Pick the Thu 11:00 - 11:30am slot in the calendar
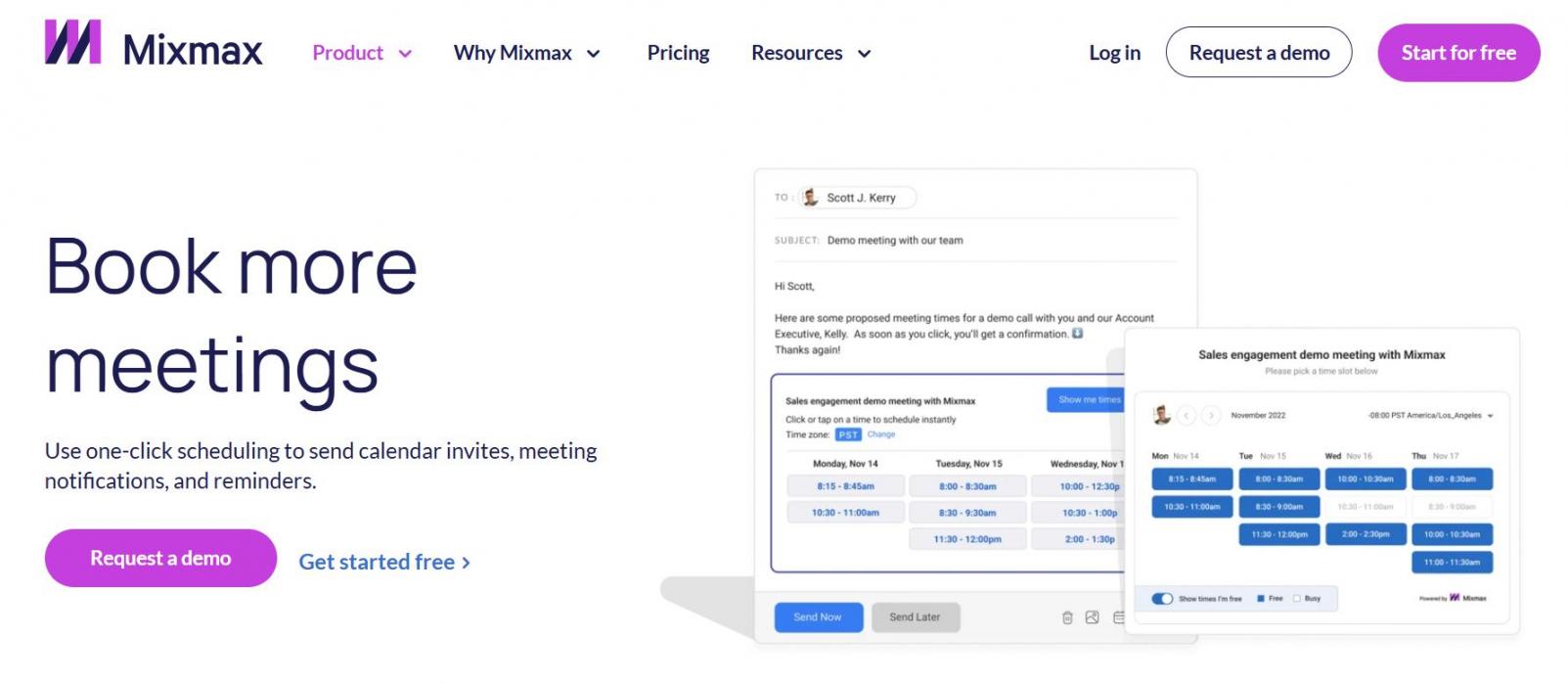1568x684 pixels. pos(1452,563)
